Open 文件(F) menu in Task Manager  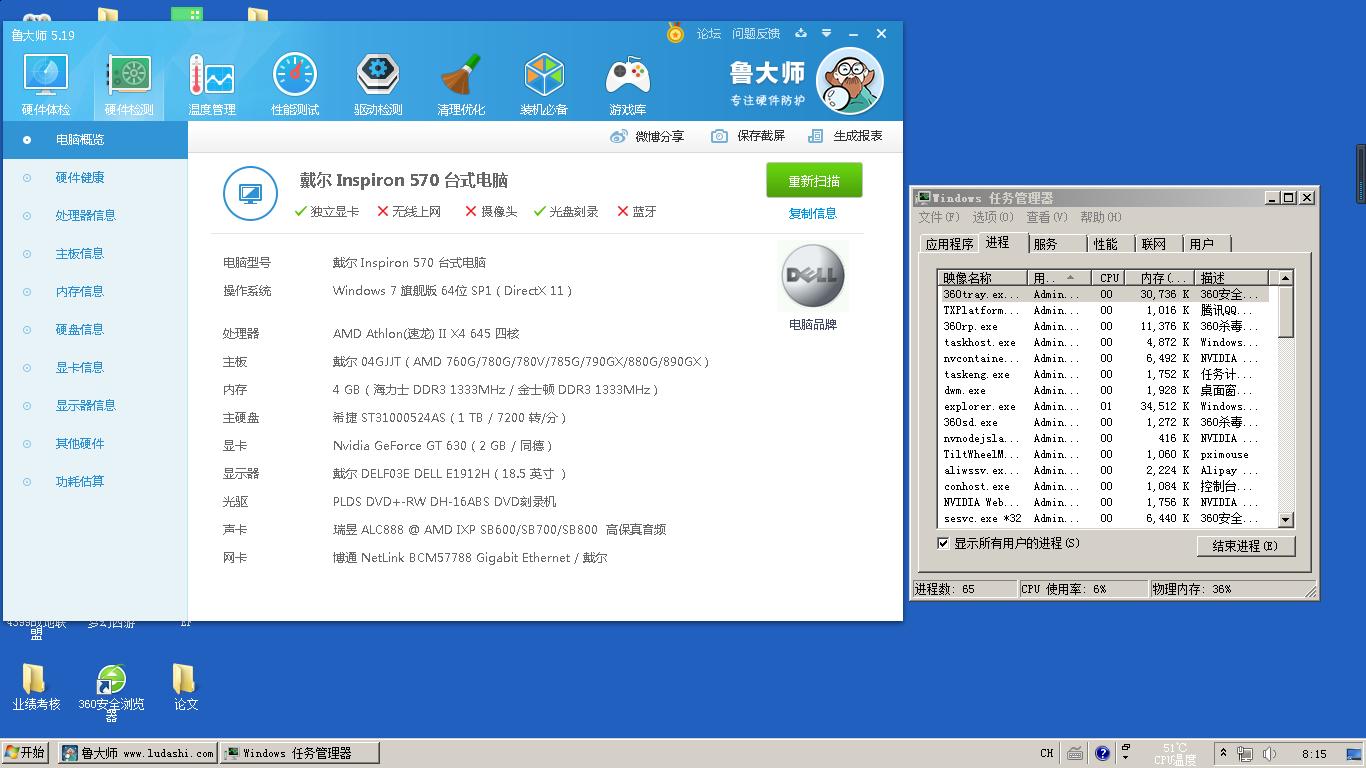pos(938,217)
